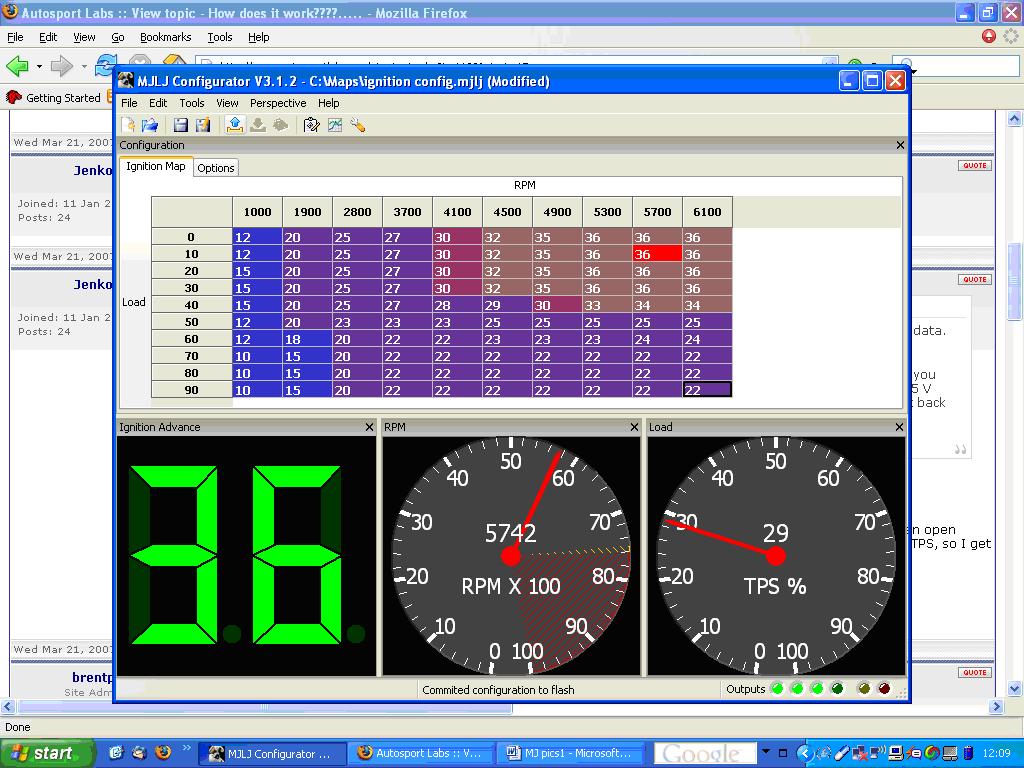Open the Google deskbar dropdown arrow
Screen dimensions: 1024x768
(x=766, y=752)
